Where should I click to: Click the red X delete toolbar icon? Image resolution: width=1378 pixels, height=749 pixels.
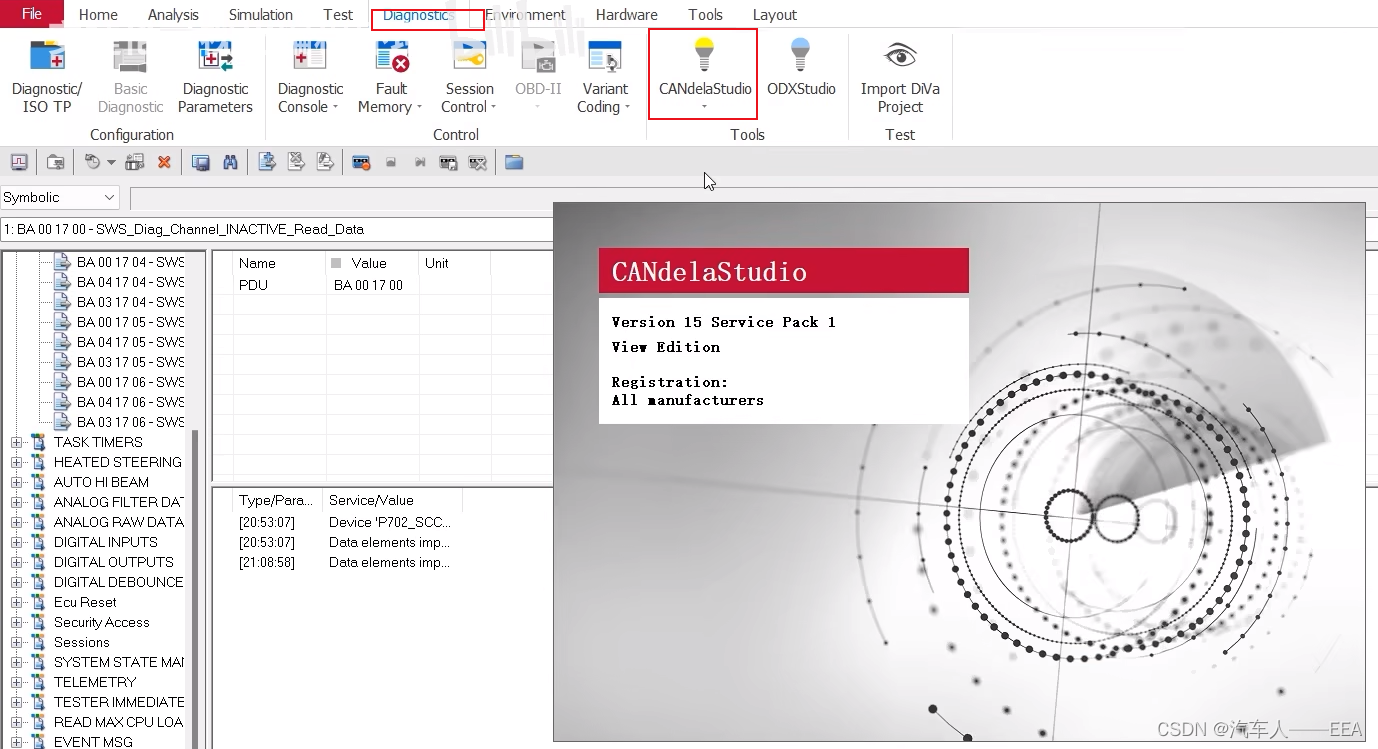(164, 162)
